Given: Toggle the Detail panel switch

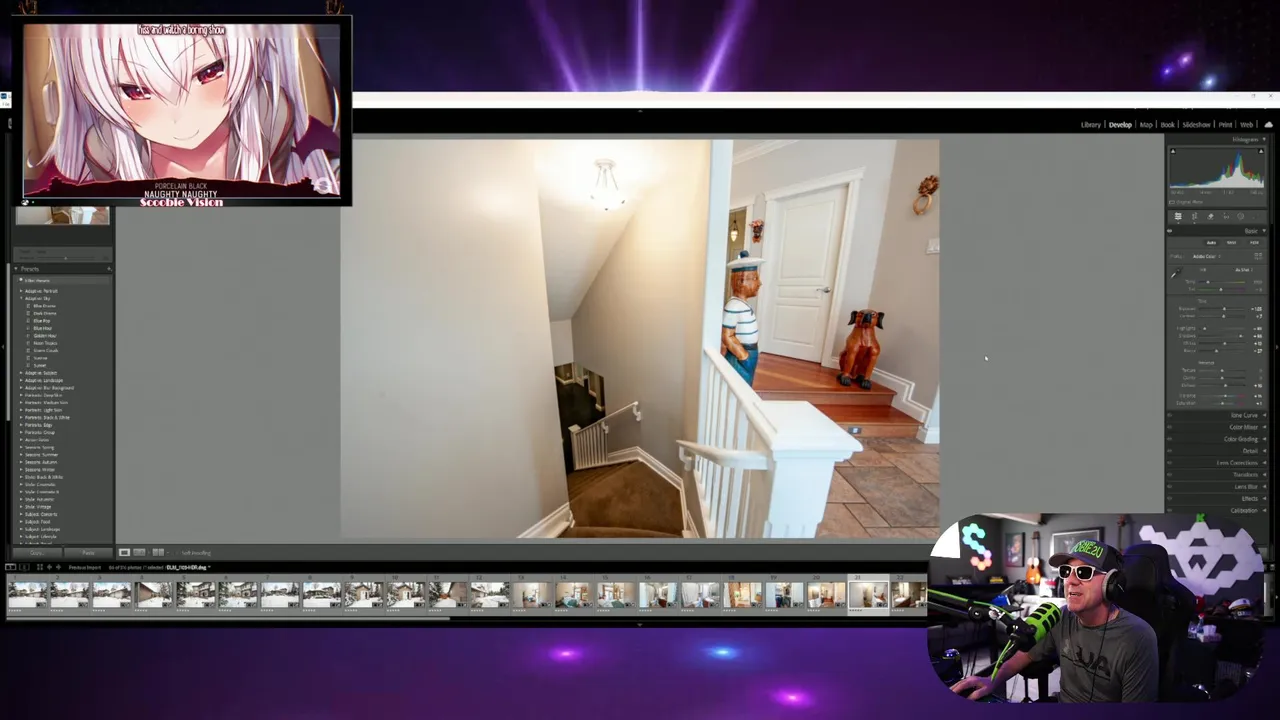Looking at the screenshot, I should pyautogui.click(x=1170, y=451).
